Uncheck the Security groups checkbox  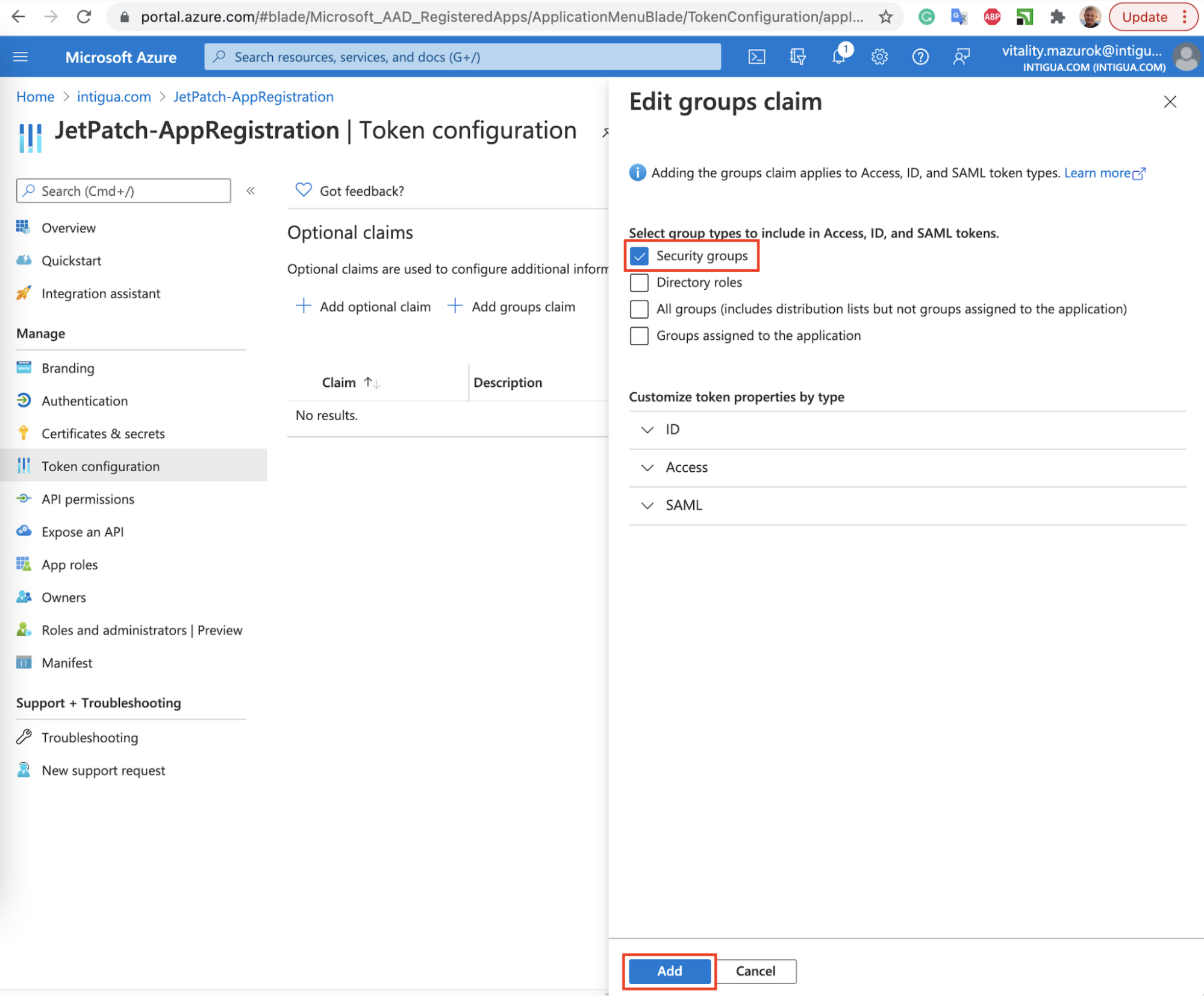(639, 256)
